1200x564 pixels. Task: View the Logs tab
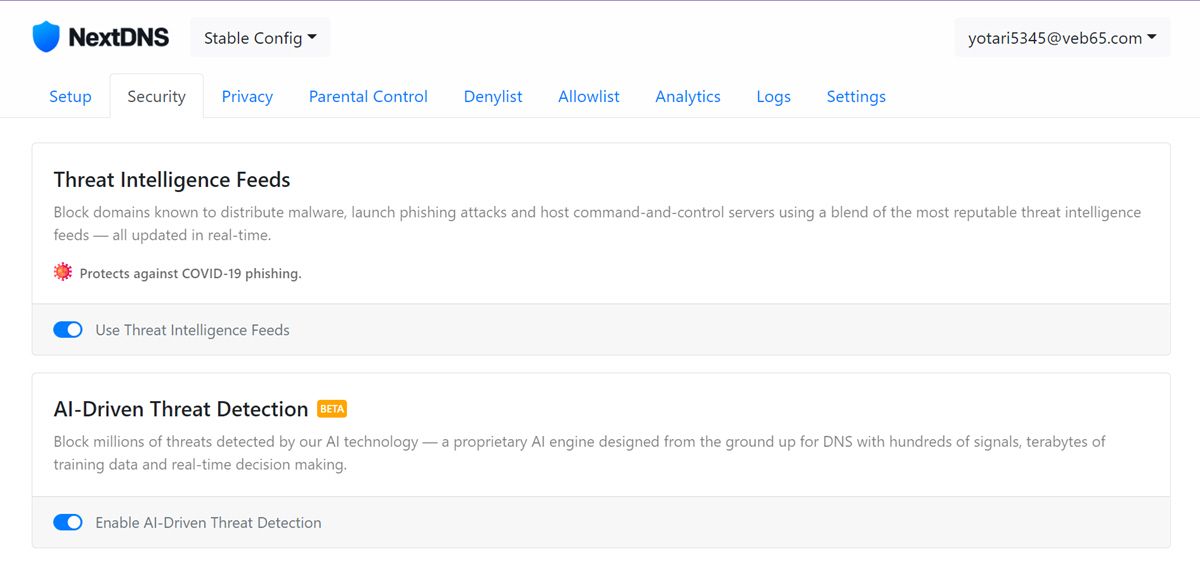(x=773, y=96)
